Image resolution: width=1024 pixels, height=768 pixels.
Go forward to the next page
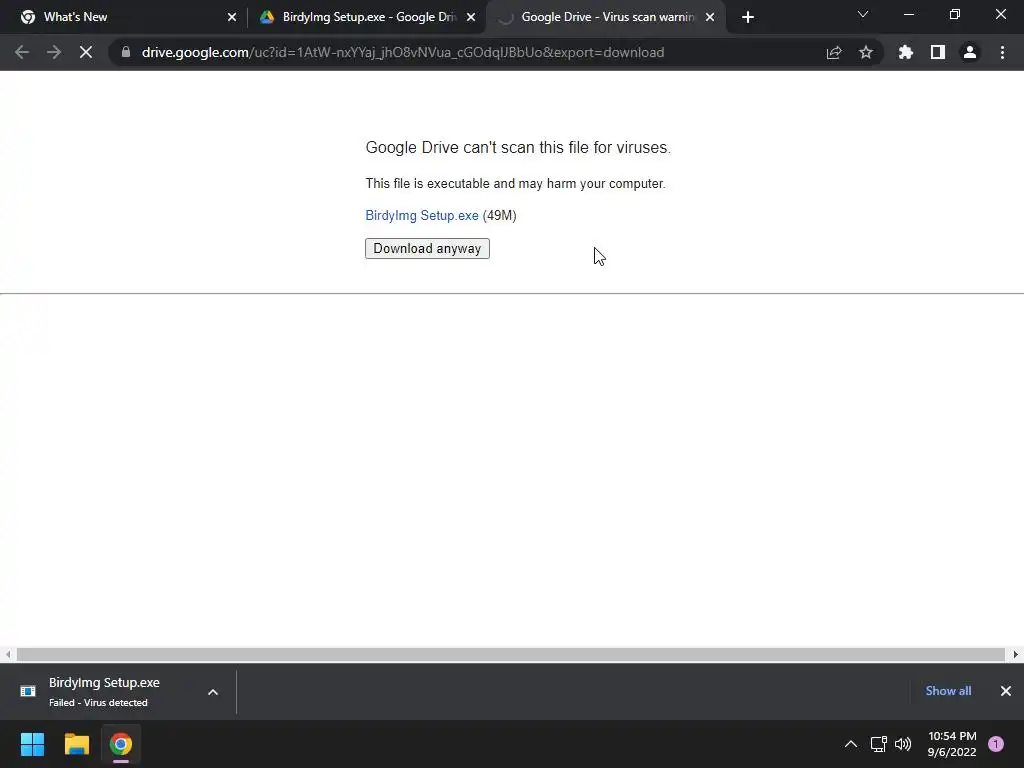[x=54, y=52]
